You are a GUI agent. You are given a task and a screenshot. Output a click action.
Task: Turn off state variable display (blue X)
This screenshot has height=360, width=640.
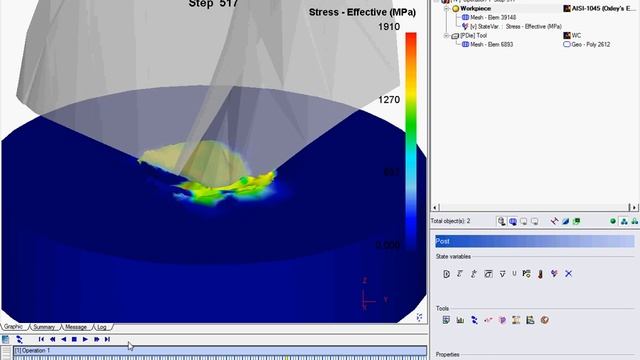569,274
